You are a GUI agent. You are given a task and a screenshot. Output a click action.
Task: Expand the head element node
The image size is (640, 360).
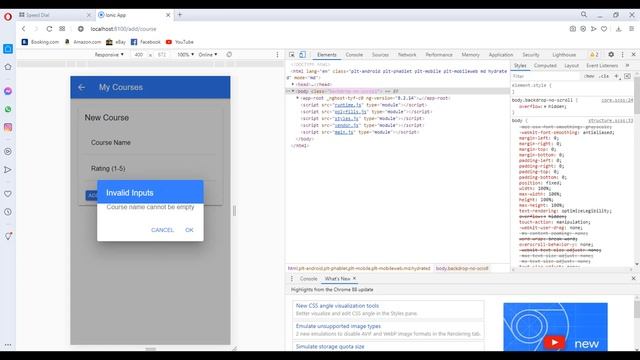click(293, 84)
